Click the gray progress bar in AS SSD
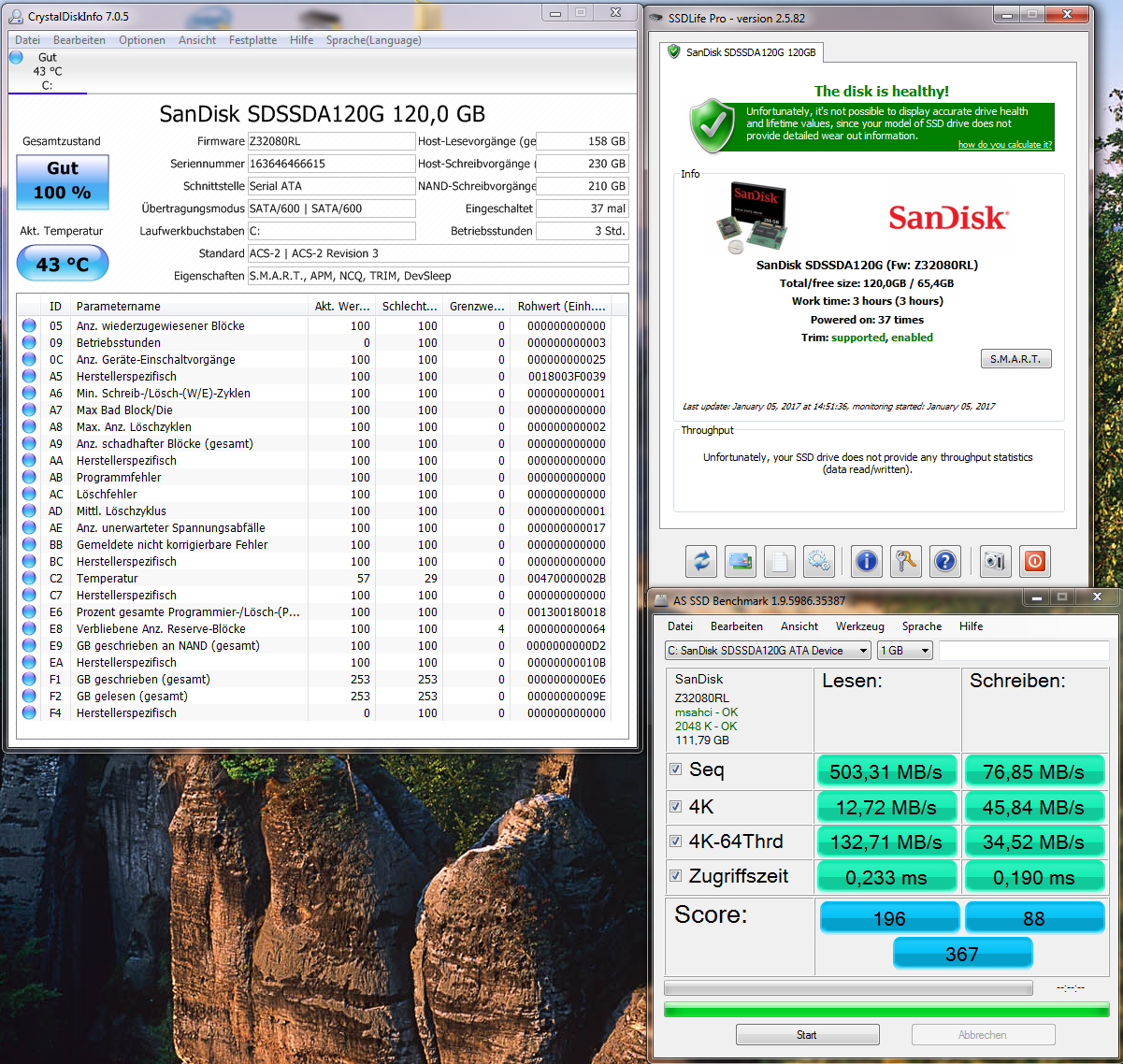The image size is (1123, 1064). coord(848,987)
